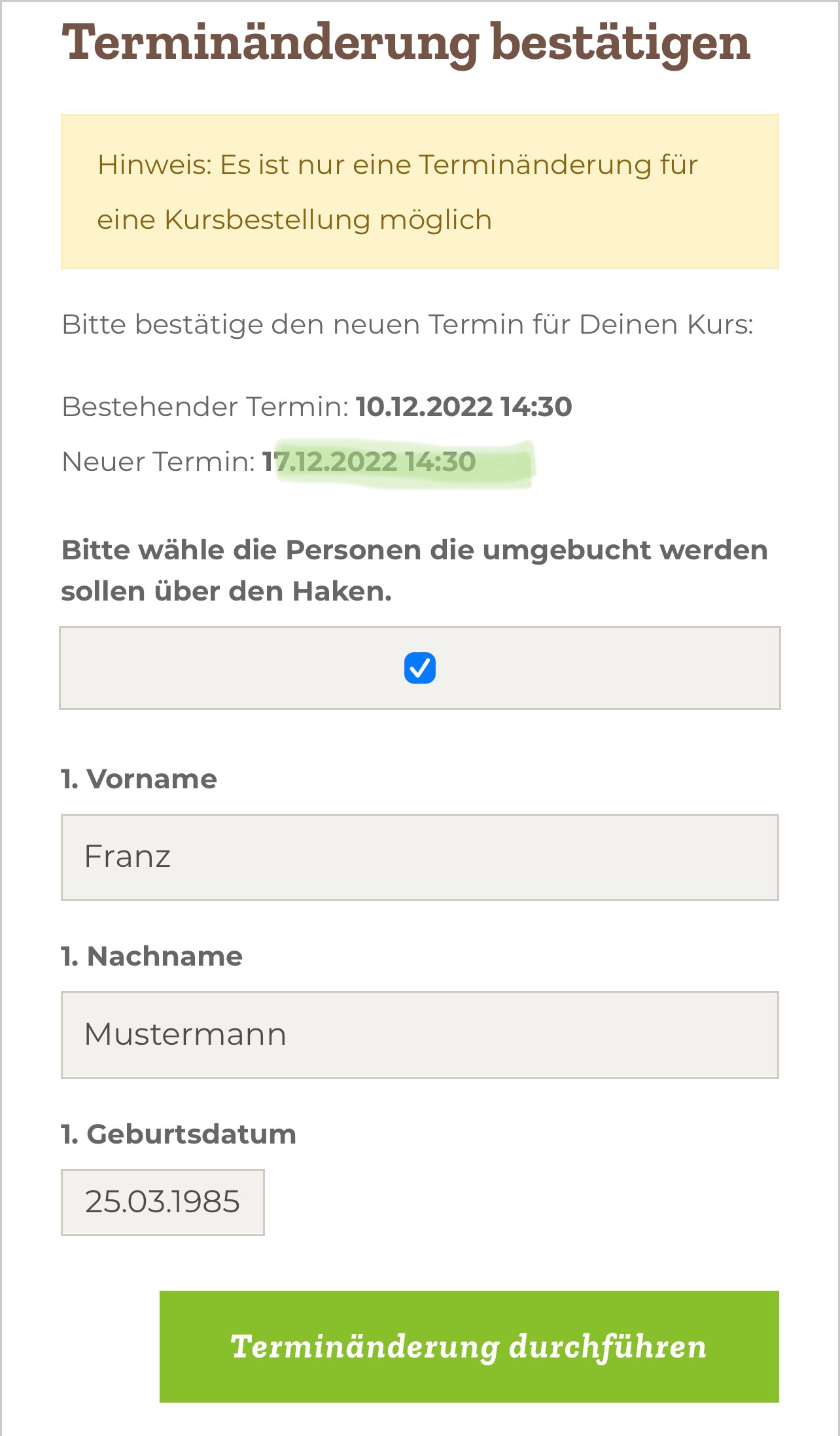Screen dimensions: 840x1436
Task: Click the 1. Geburtsdatum label
Action: [178, 1131]
